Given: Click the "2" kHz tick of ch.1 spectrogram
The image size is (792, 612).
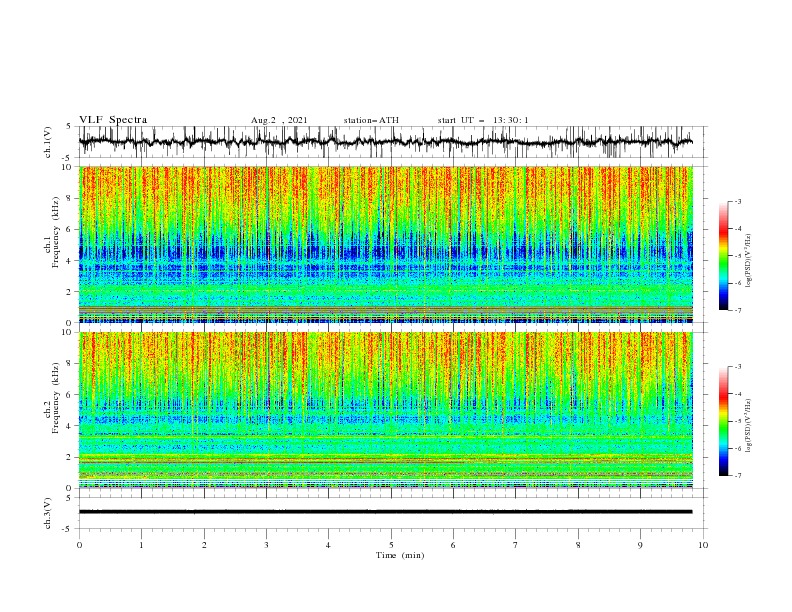Looking at the screenshot, I should (x=70, y=292).
